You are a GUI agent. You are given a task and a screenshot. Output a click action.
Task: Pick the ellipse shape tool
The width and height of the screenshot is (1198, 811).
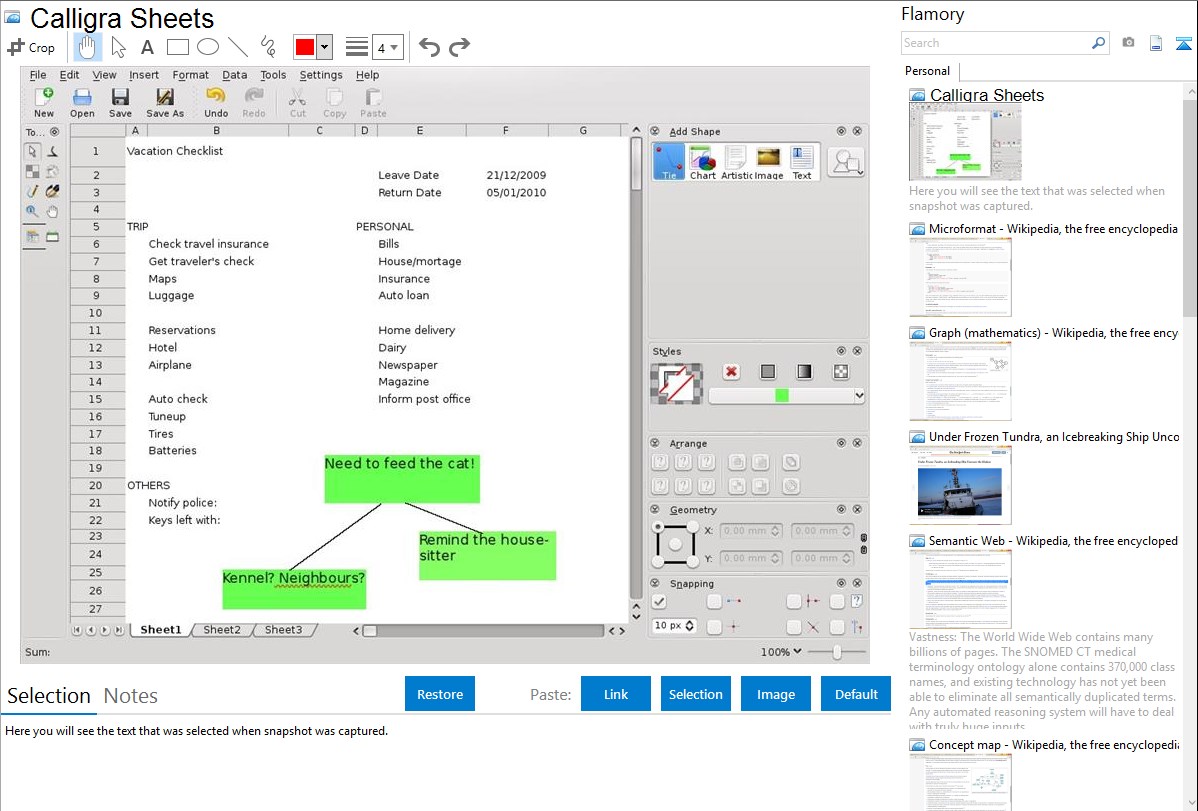point(207,47)
